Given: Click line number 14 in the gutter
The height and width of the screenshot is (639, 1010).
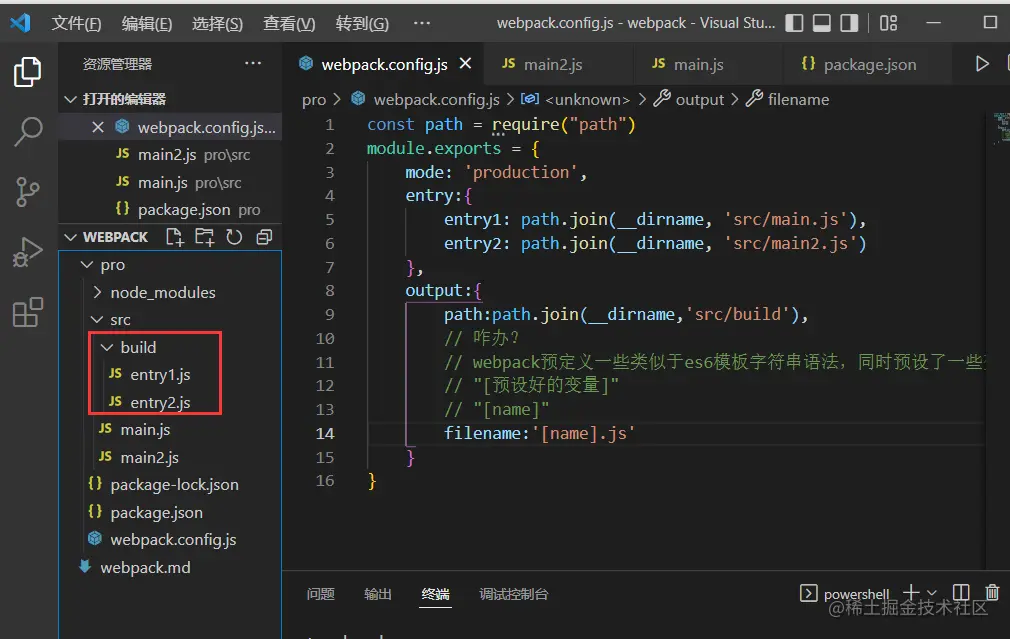Looking at the screenshot, I should [x=325, y=434].
